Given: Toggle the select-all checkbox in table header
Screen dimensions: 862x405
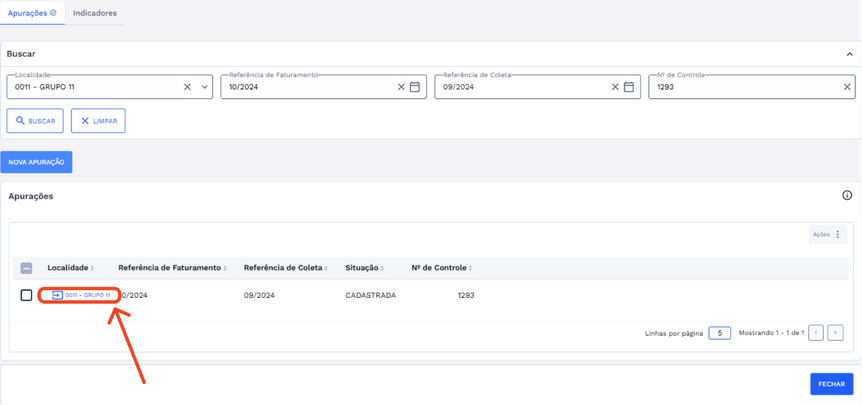Looking at the screenshot, I should 27,268.
